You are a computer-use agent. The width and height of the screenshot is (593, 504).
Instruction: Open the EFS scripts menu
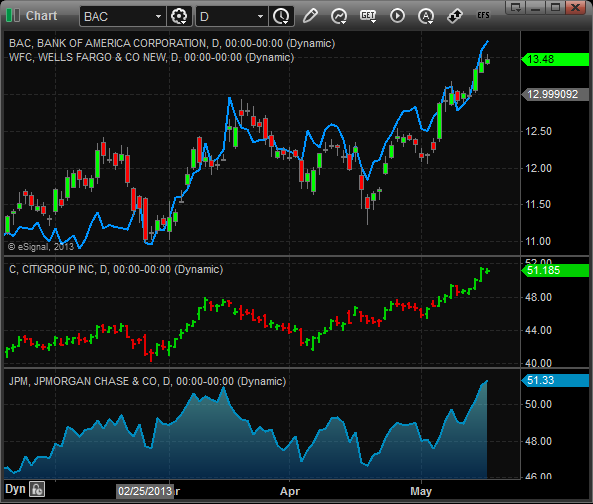[483, 15]
